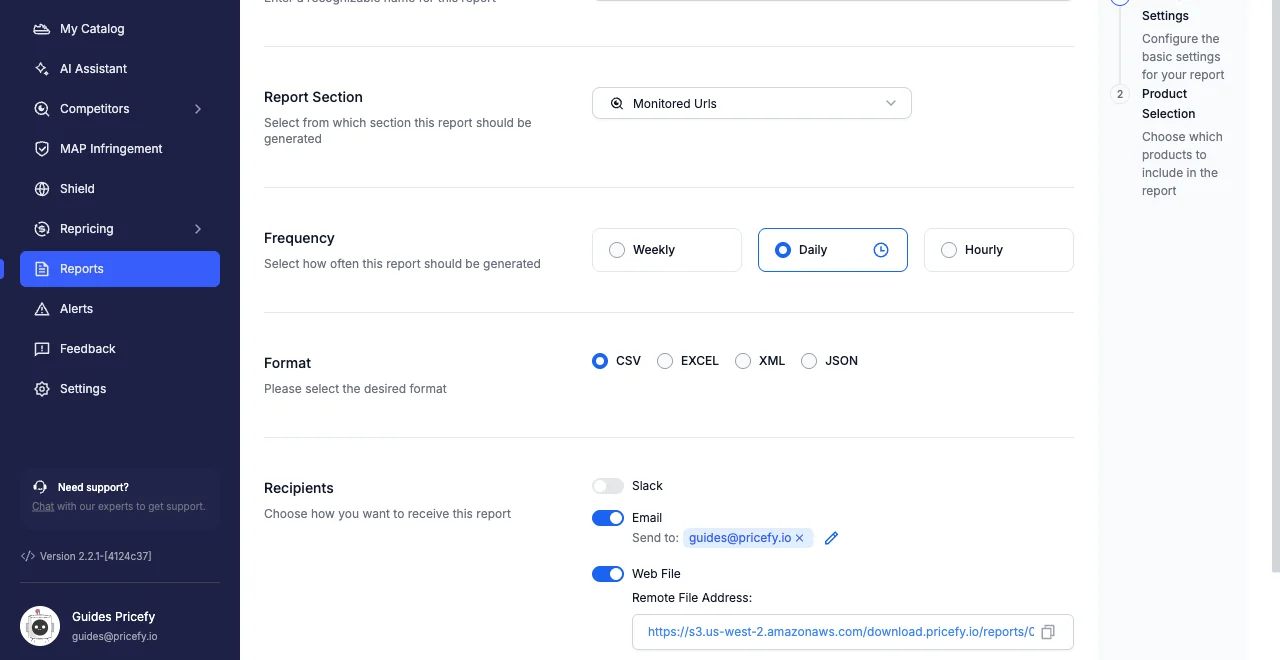The width and height of the screenshot is (1280, 660).
Task: Choose CSV format
Action: tap(600, 361)
